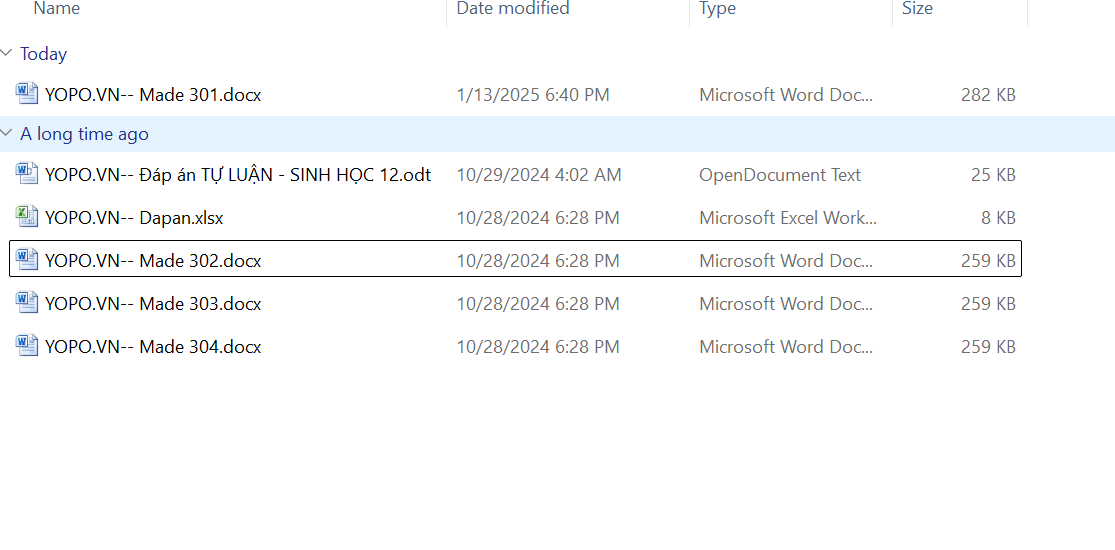
Task: Click the Word icon for Made 302.docx
Action: click(27, 260)
